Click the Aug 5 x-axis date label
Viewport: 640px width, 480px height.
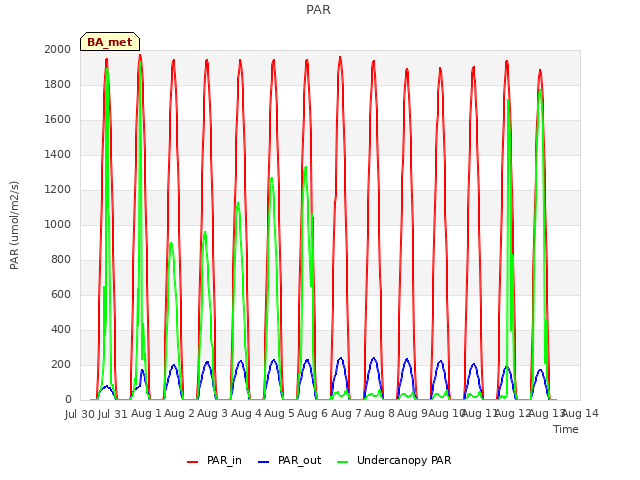click(x=279, y=414)
